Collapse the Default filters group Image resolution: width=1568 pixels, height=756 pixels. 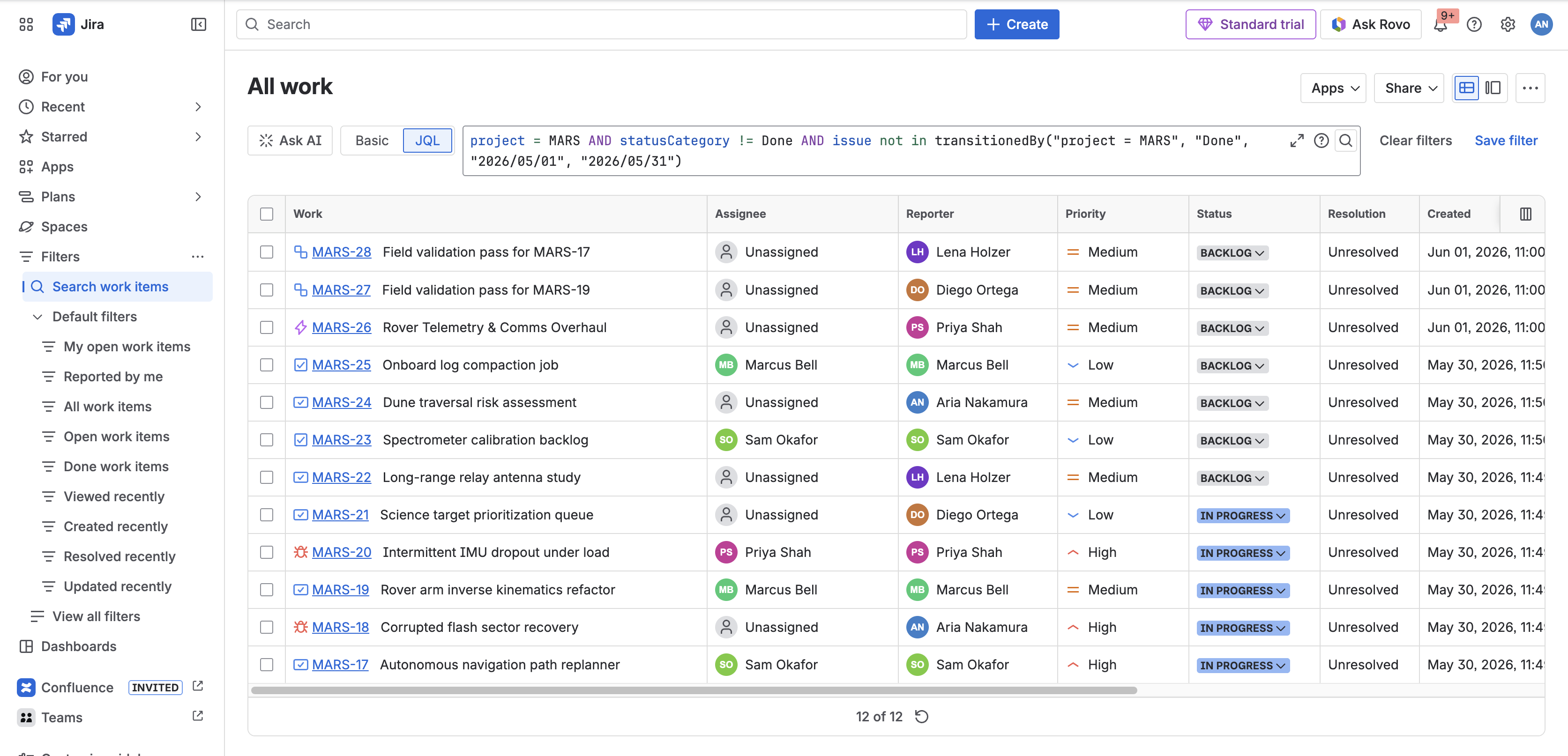pos(37,317)
